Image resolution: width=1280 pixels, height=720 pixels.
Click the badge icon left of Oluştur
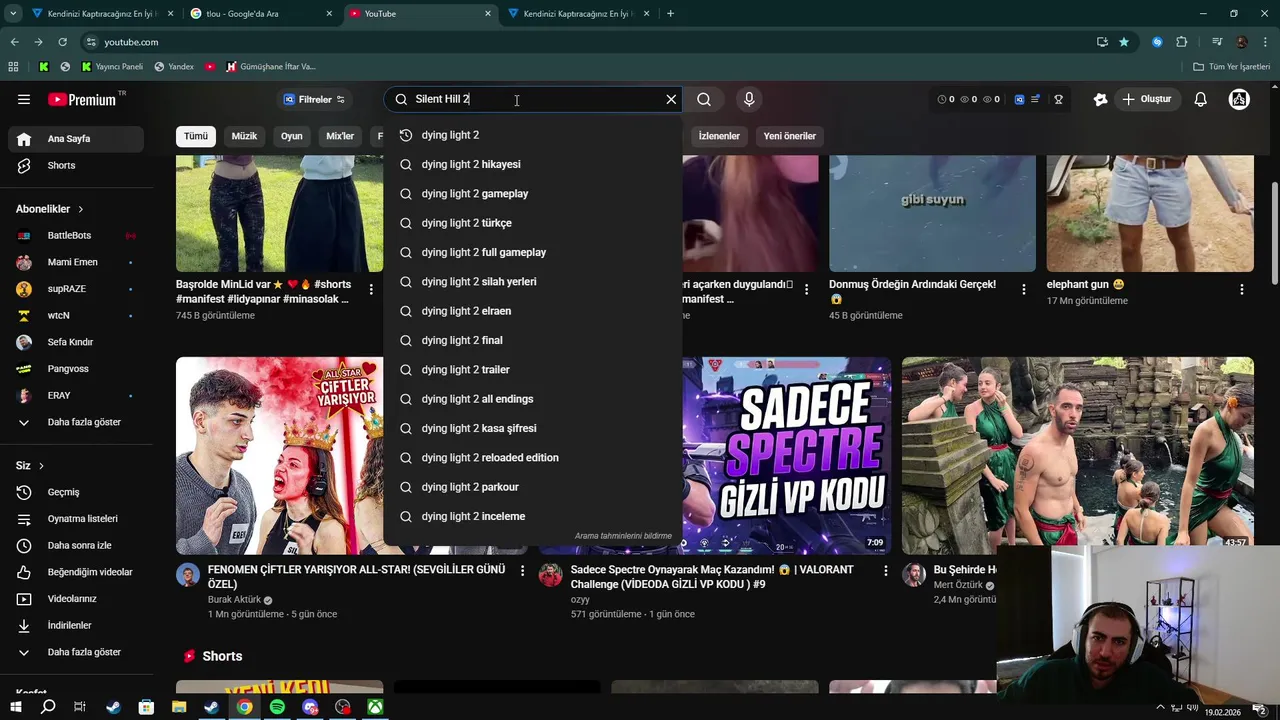tap(1100, 99)
